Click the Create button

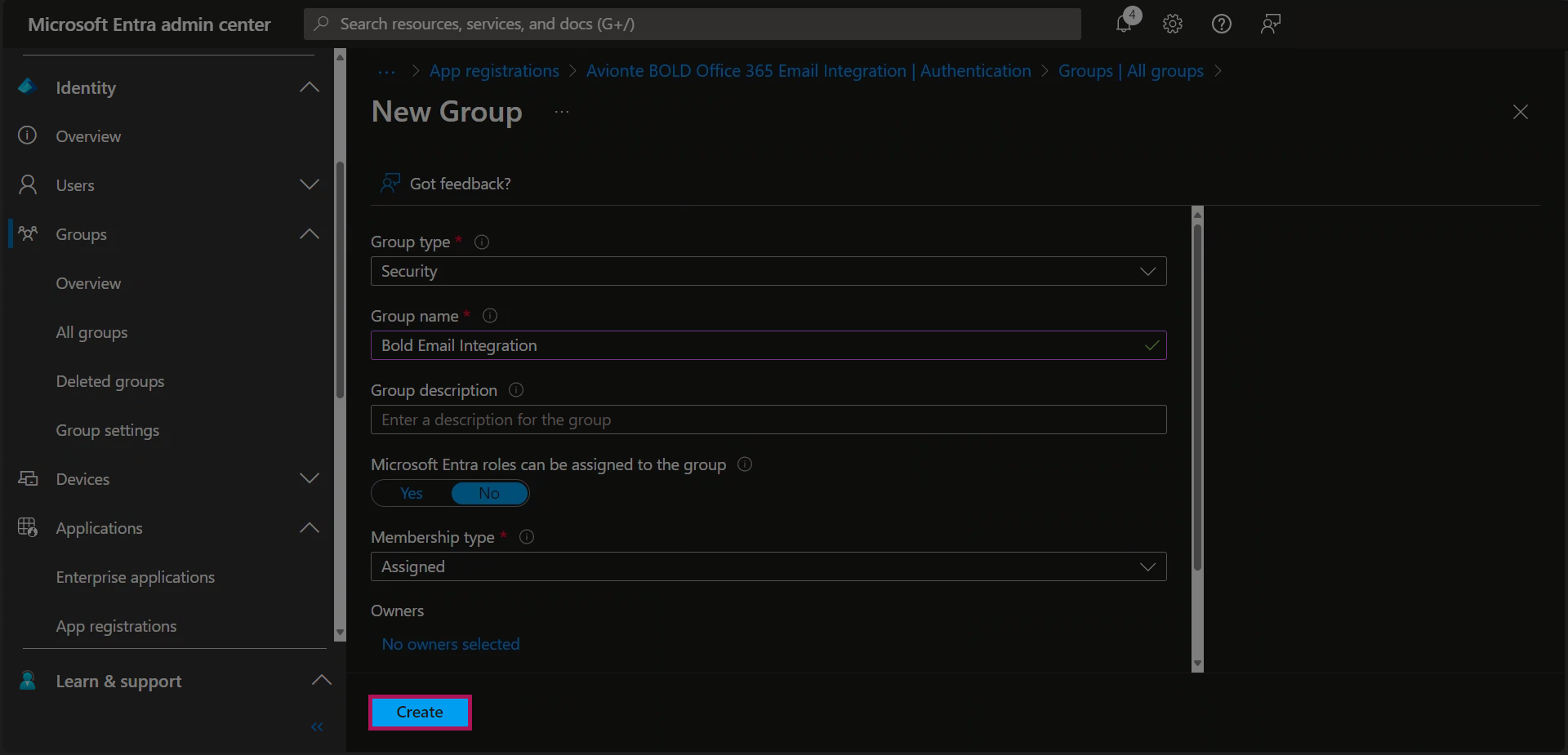point(420,712)
